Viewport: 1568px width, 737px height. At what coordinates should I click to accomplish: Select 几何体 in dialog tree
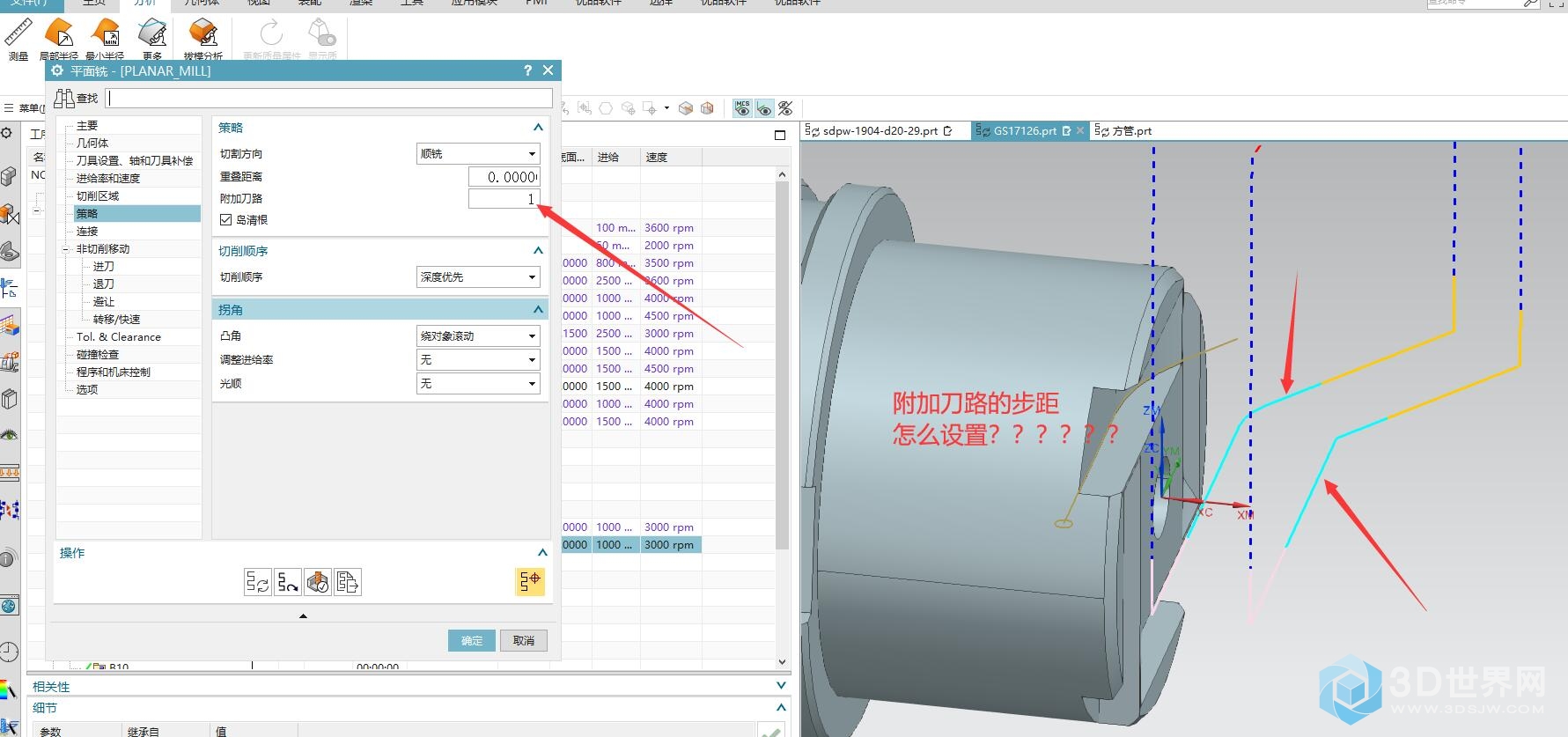coord(92,143)
